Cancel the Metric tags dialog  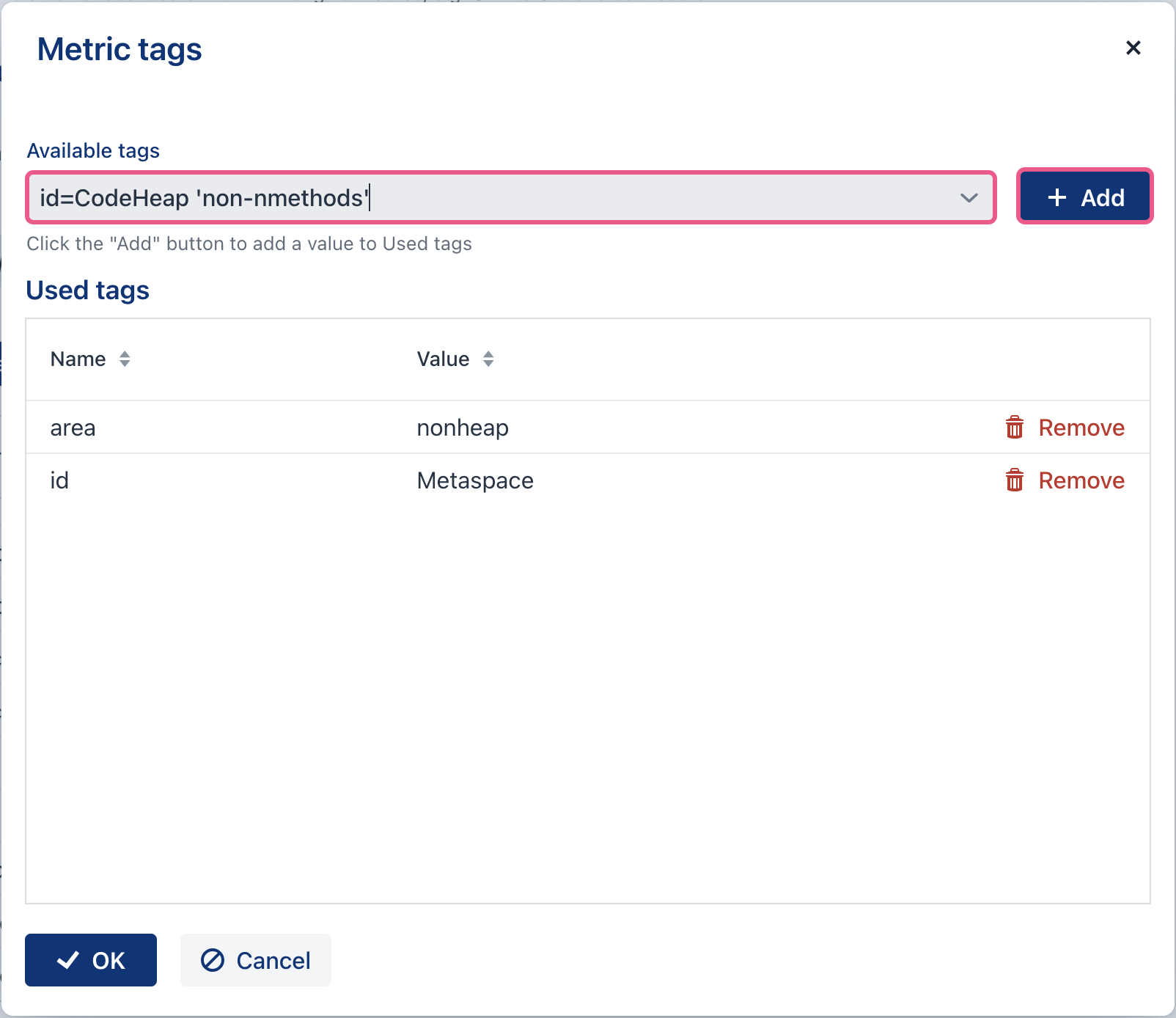[255, 960]
